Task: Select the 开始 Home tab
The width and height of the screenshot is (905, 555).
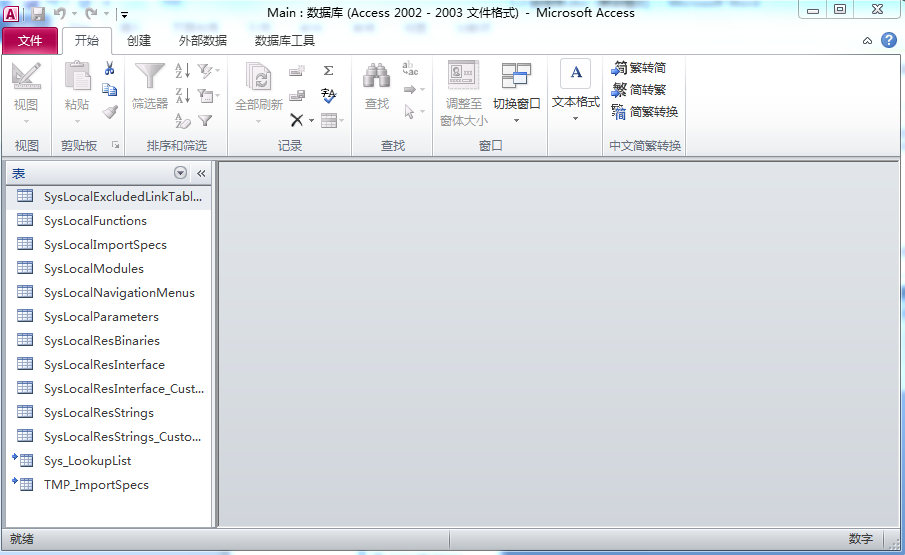Action: (x=87, y=40)
